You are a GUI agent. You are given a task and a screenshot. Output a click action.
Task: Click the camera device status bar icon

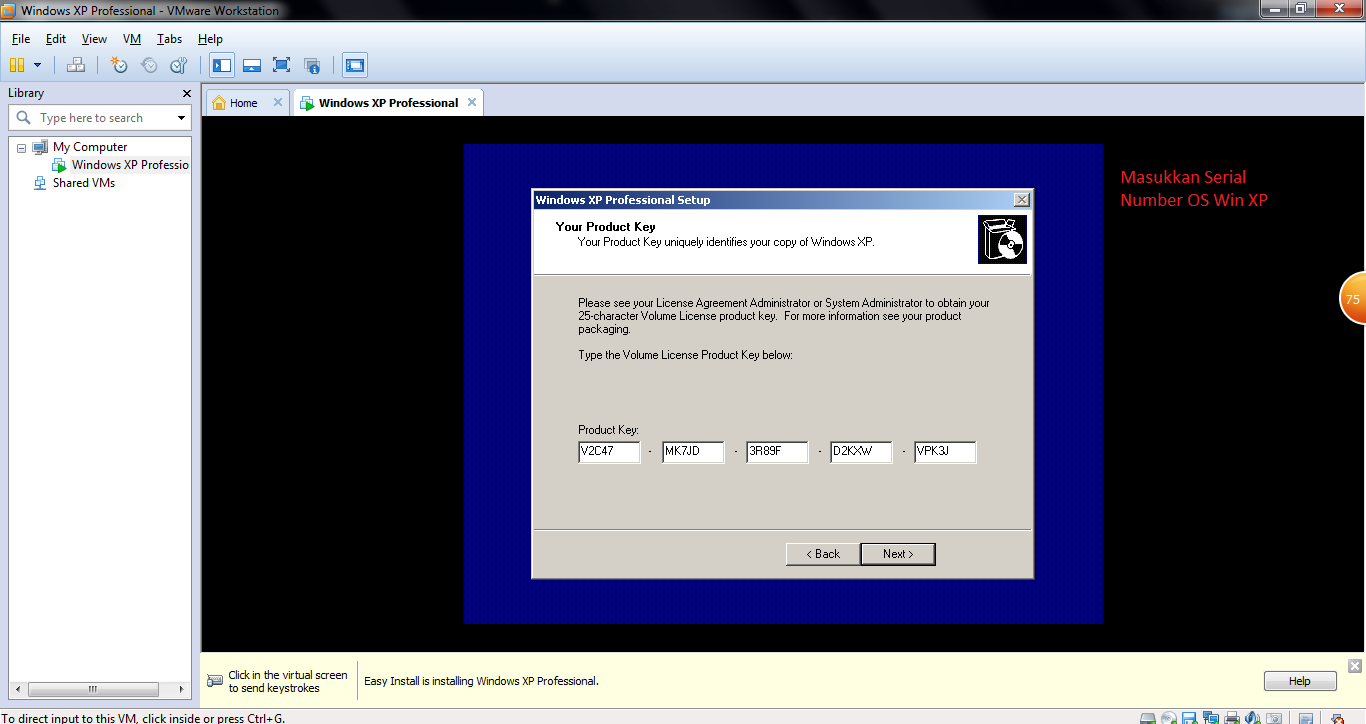click(x=1274, y=718)
